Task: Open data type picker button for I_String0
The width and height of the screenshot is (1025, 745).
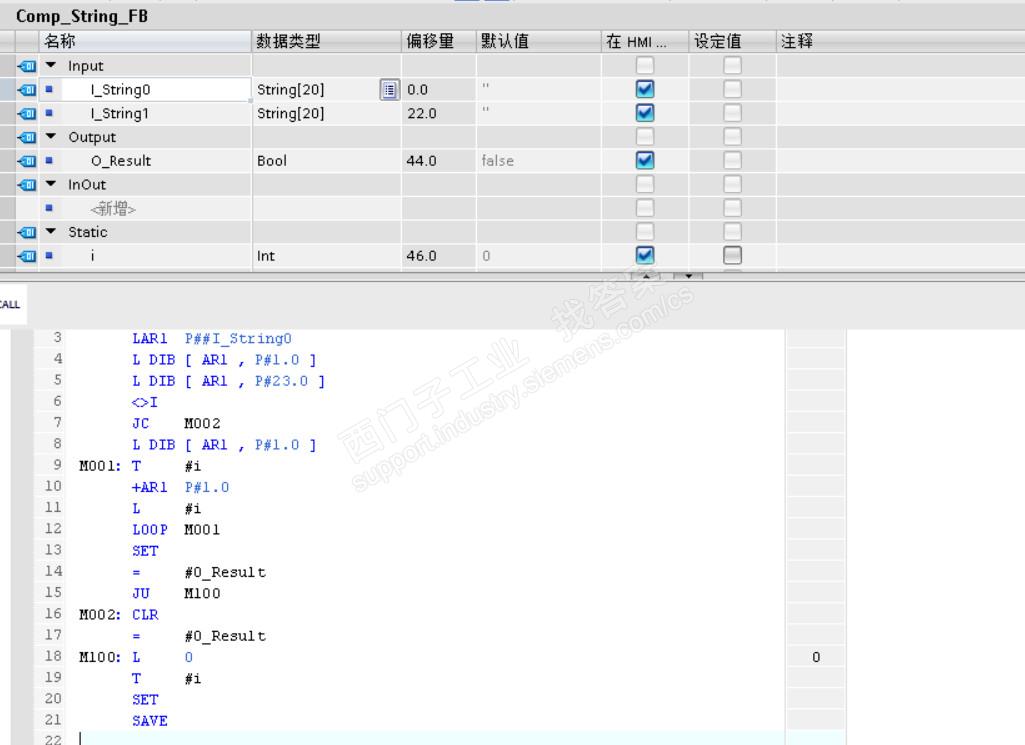Action: [x=390, y=90]
